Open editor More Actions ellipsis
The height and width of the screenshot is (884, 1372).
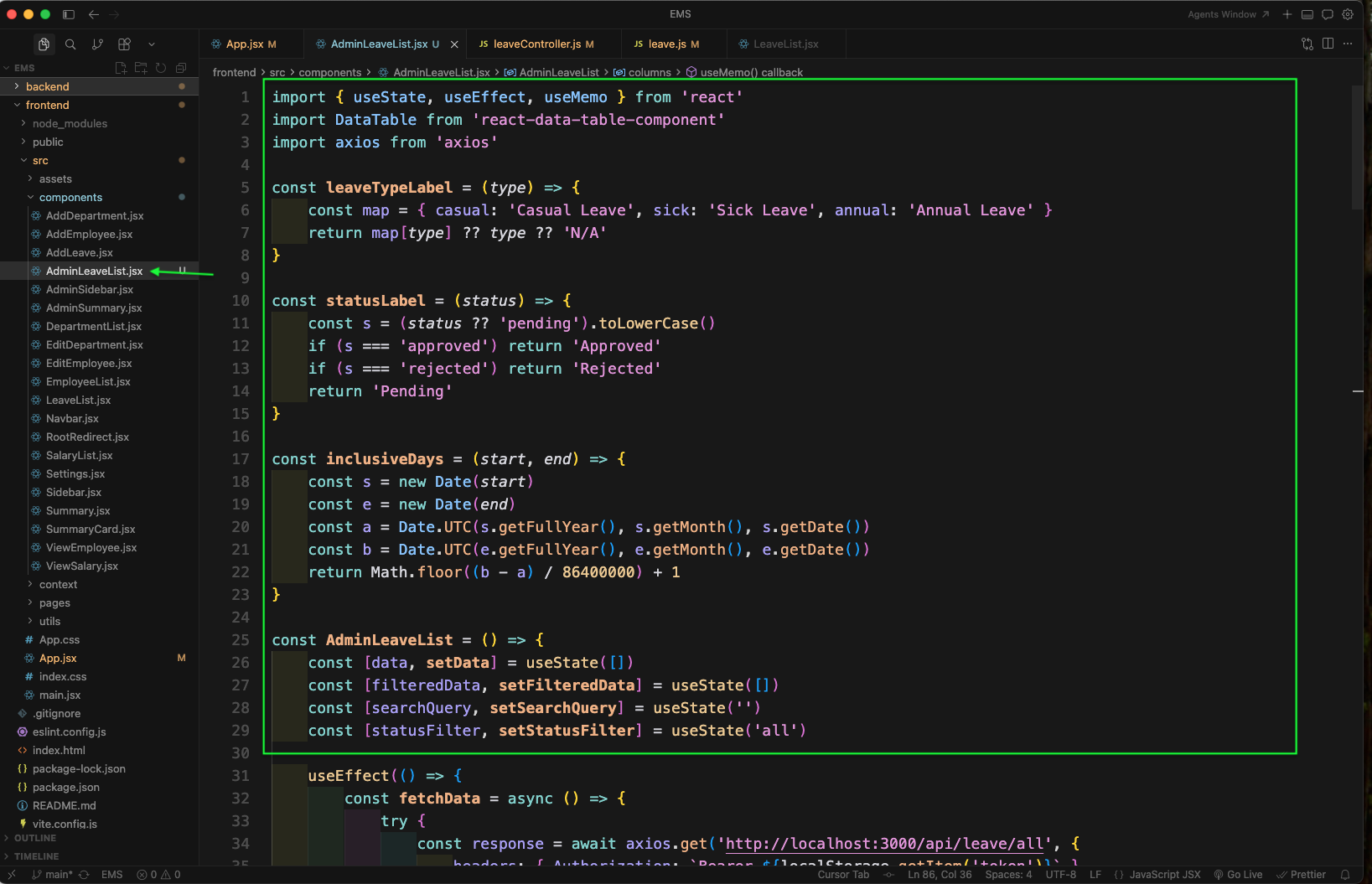(1348, 44)
